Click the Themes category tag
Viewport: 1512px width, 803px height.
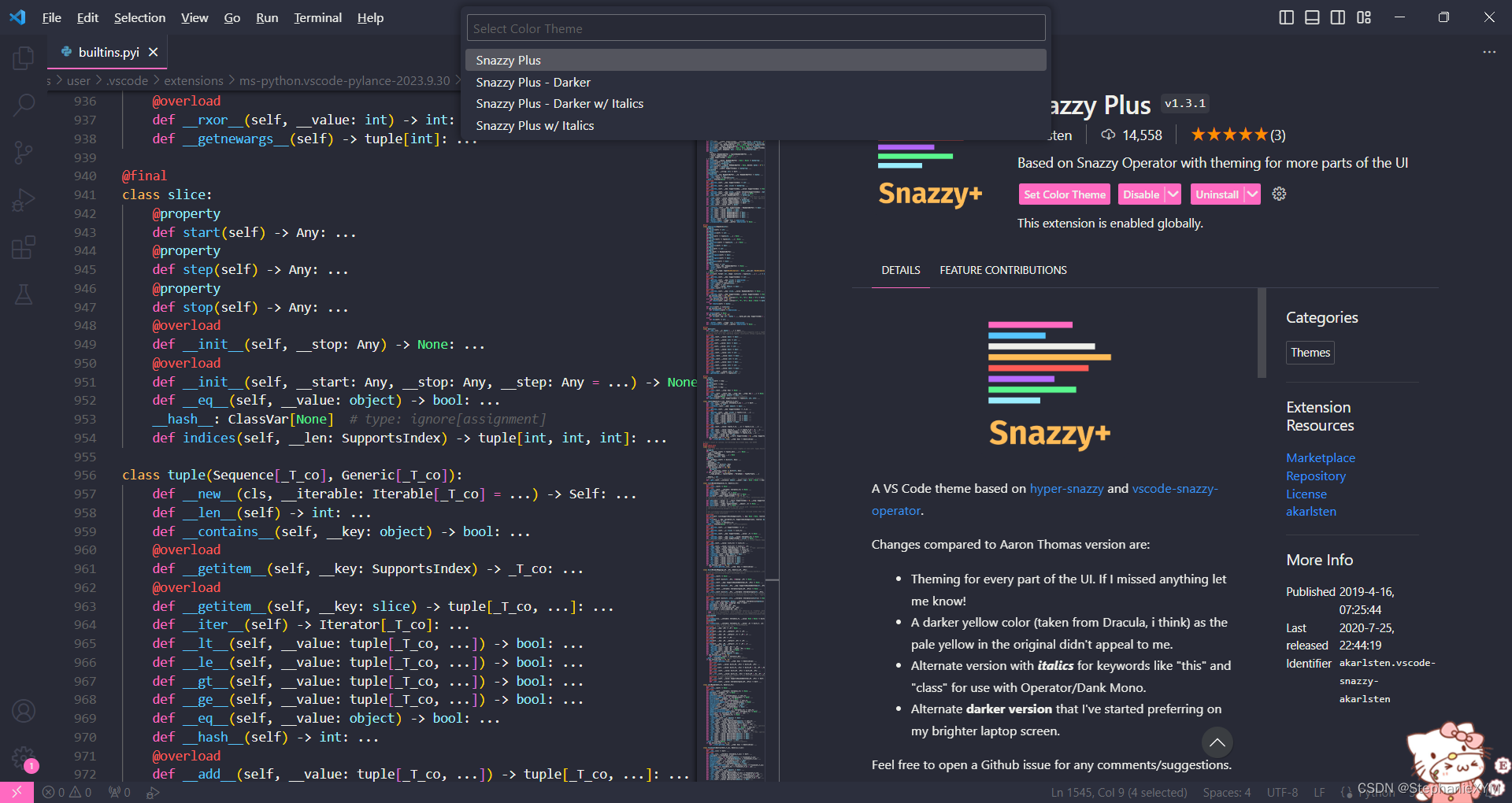point(1310,353)
